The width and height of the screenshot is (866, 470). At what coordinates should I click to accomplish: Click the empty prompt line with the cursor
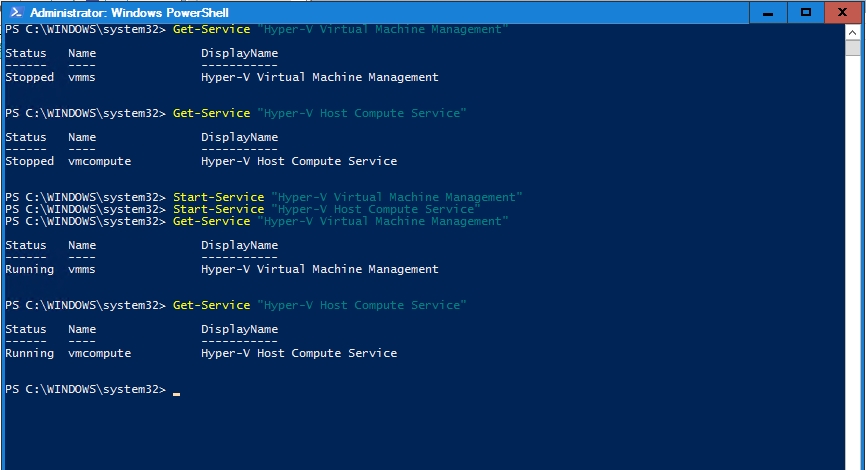pyautogui.click(x=92, y=389)
